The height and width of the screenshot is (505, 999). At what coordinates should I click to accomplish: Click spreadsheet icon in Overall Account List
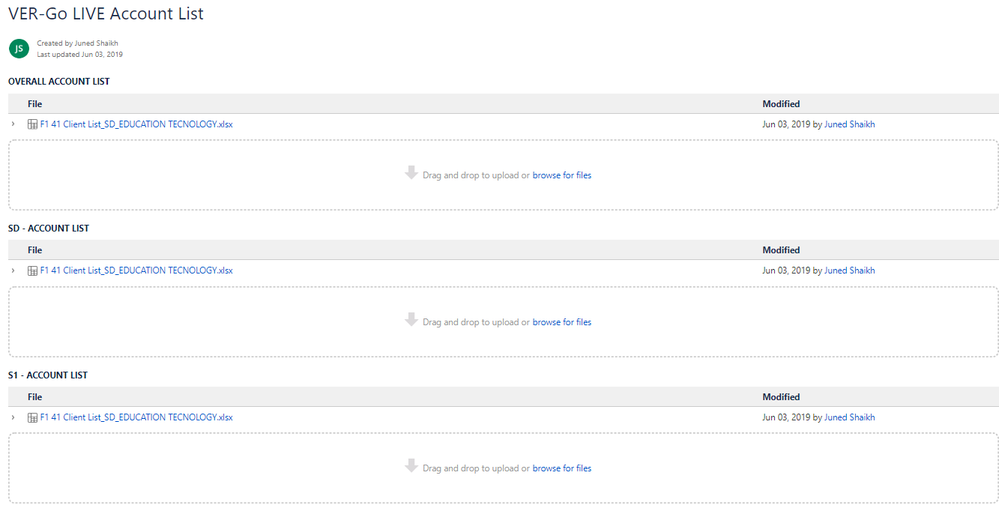click(x=32, y=124)
